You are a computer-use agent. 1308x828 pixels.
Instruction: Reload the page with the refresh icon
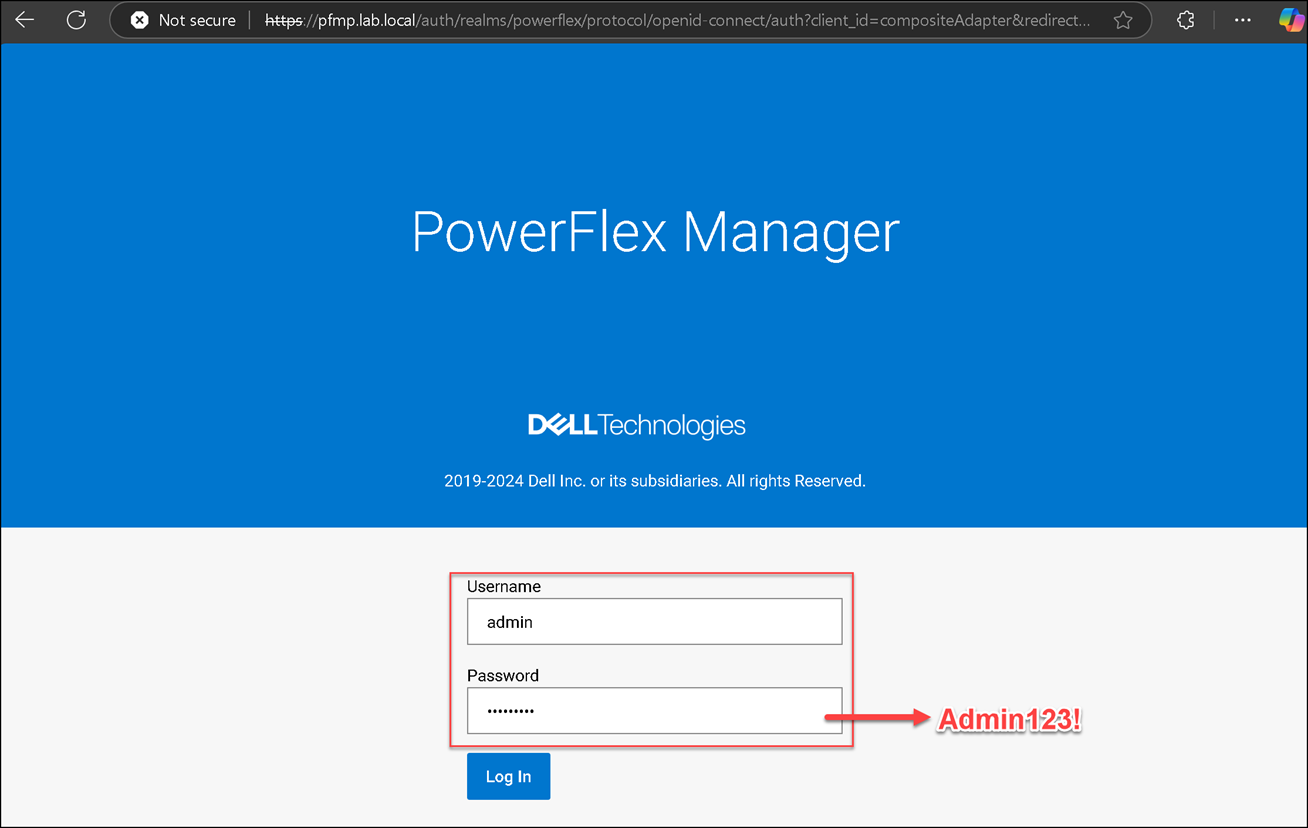tap(76, 20)
